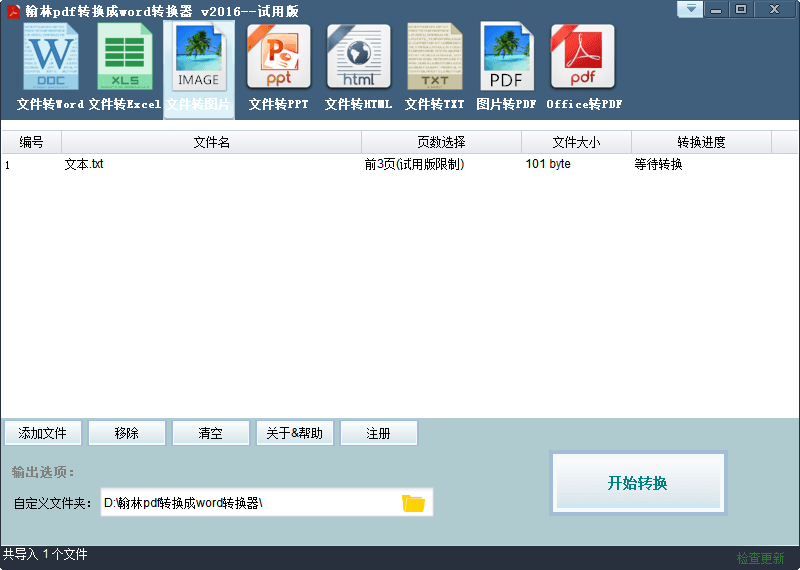The width and height of the screenshot is (800, 570).
Task: Click the 注册 button
Action: point(378,433)
